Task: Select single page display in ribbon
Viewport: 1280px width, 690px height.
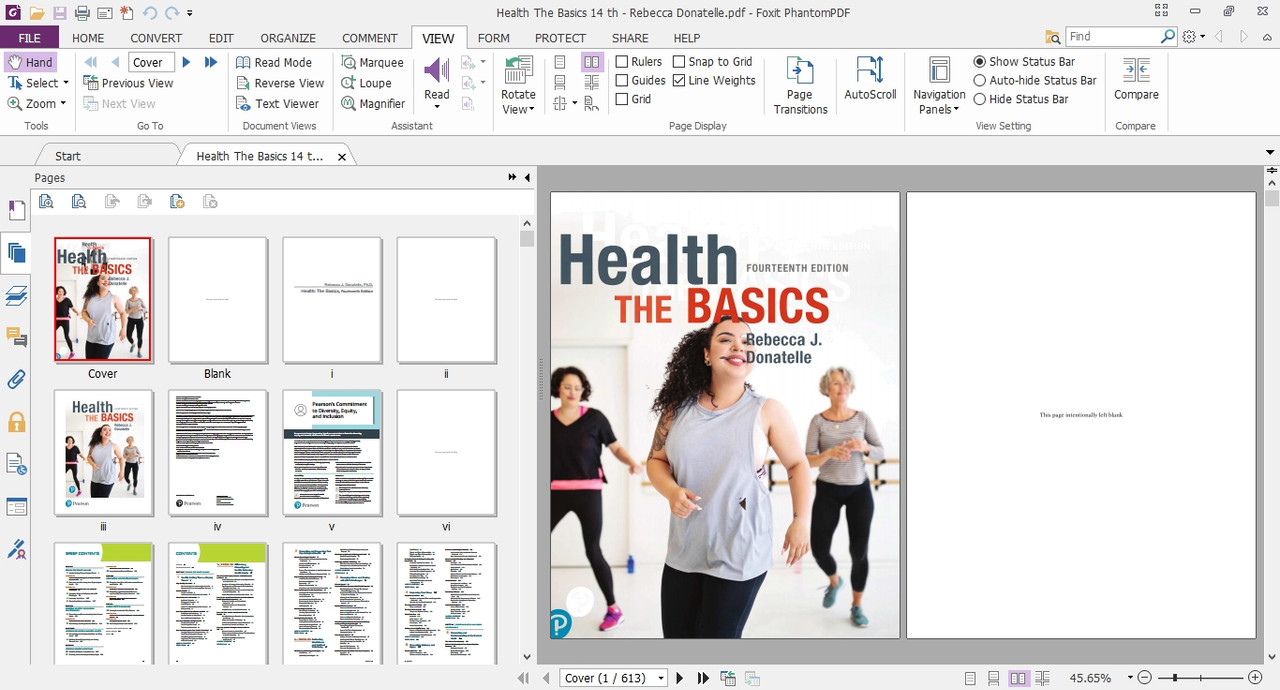Action: pyautogui.click(x=560, y=62)
